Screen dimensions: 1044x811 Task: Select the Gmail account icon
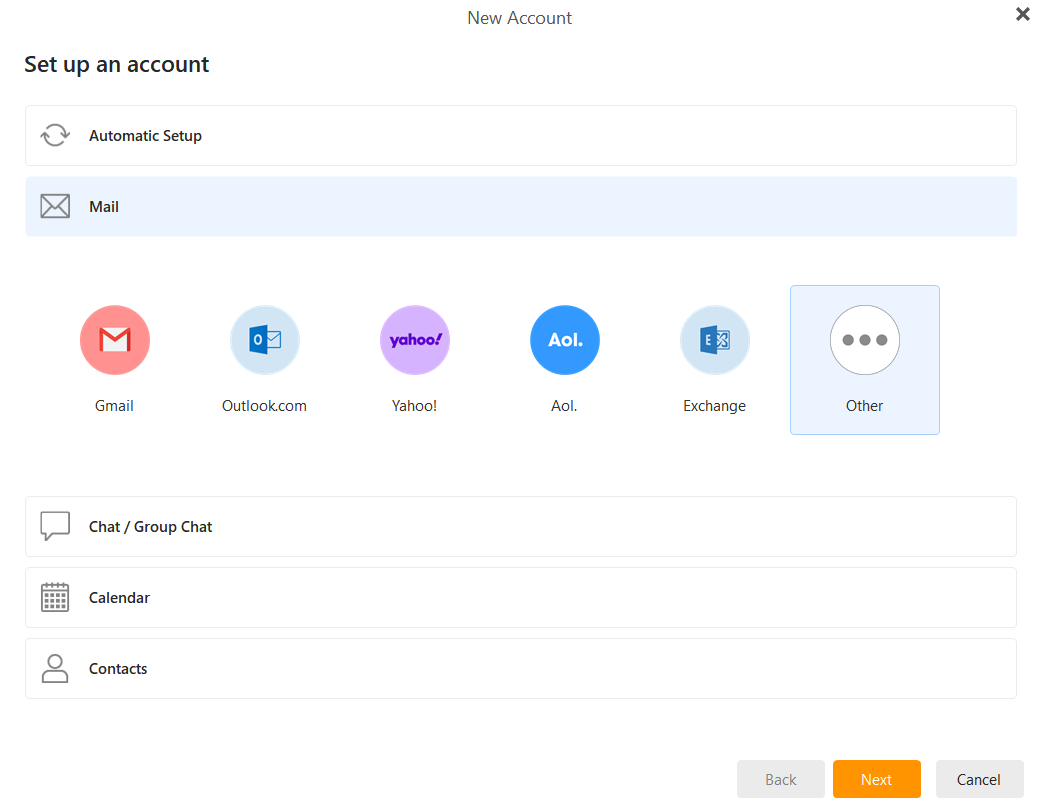[114, 340]
